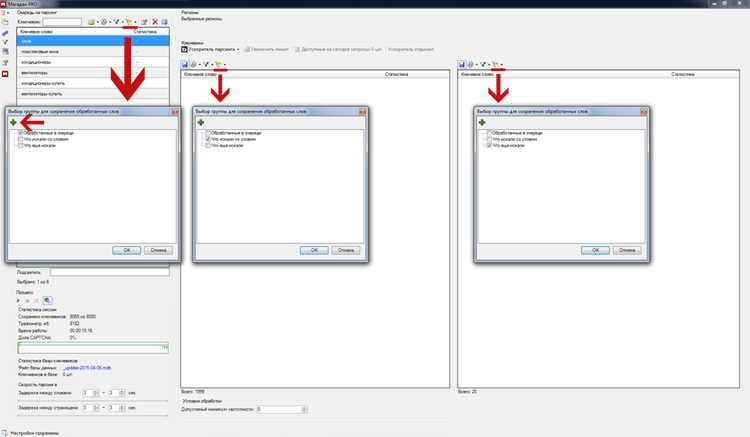Click Отмена in right dialog
The image size is (750, 437).
click(x=627, y=250)
